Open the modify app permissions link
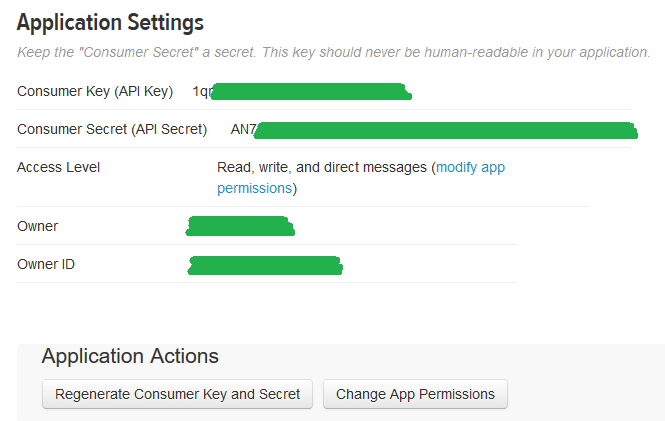This screenshot has height=421, width=665. point(470,167)
